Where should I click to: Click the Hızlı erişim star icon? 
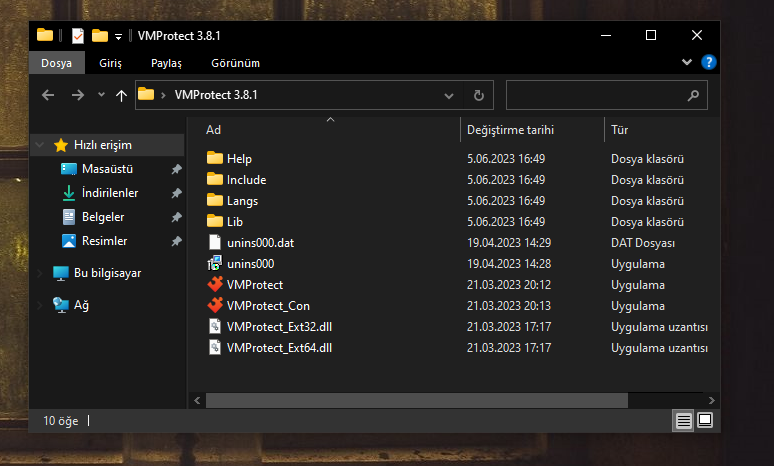[61, 145]
